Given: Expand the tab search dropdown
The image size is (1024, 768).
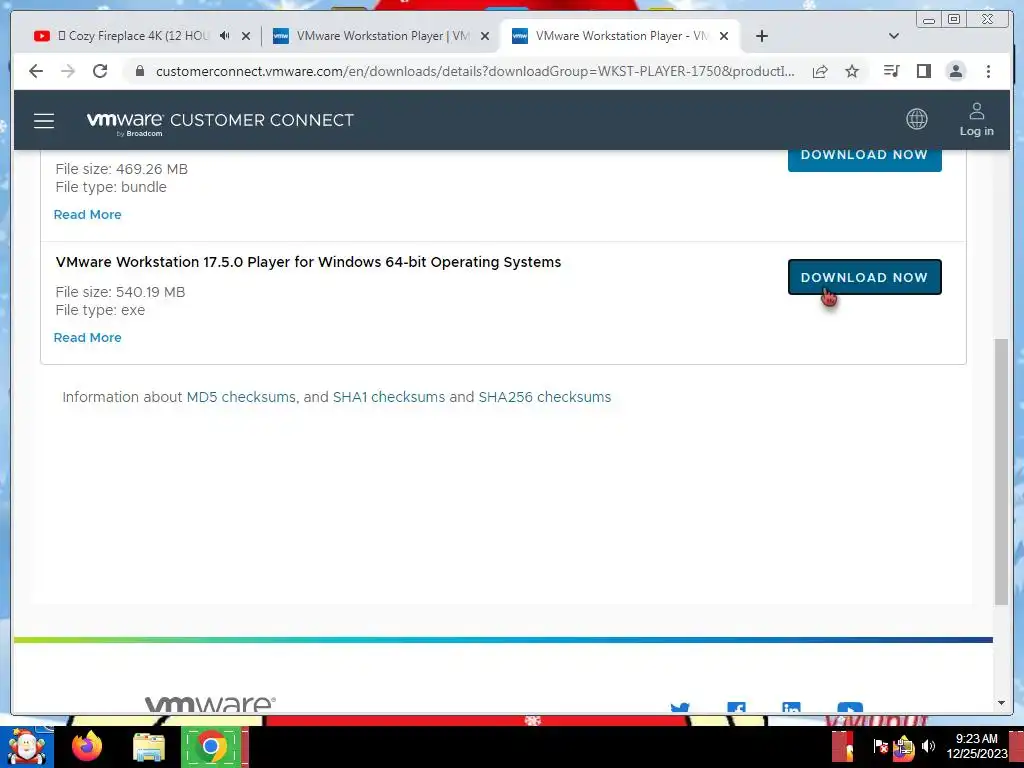Looking at the screenshot, I should [894, 36].
